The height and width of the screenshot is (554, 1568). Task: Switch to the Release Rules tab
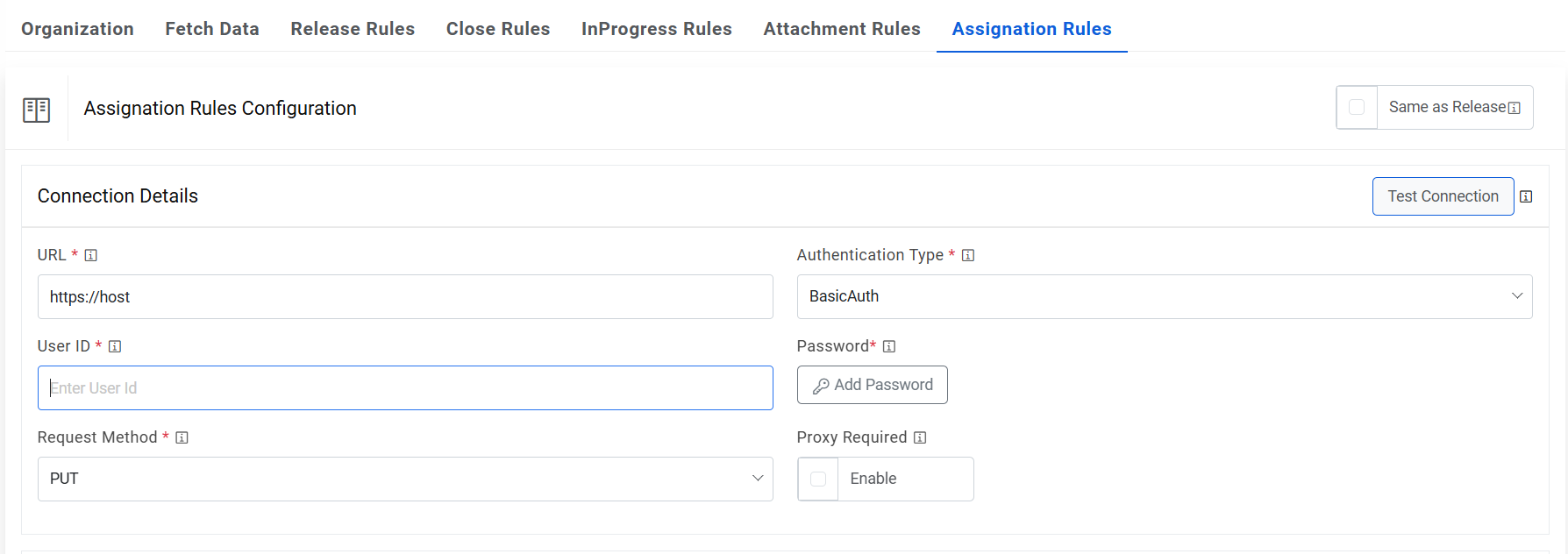tap(353, 29)
